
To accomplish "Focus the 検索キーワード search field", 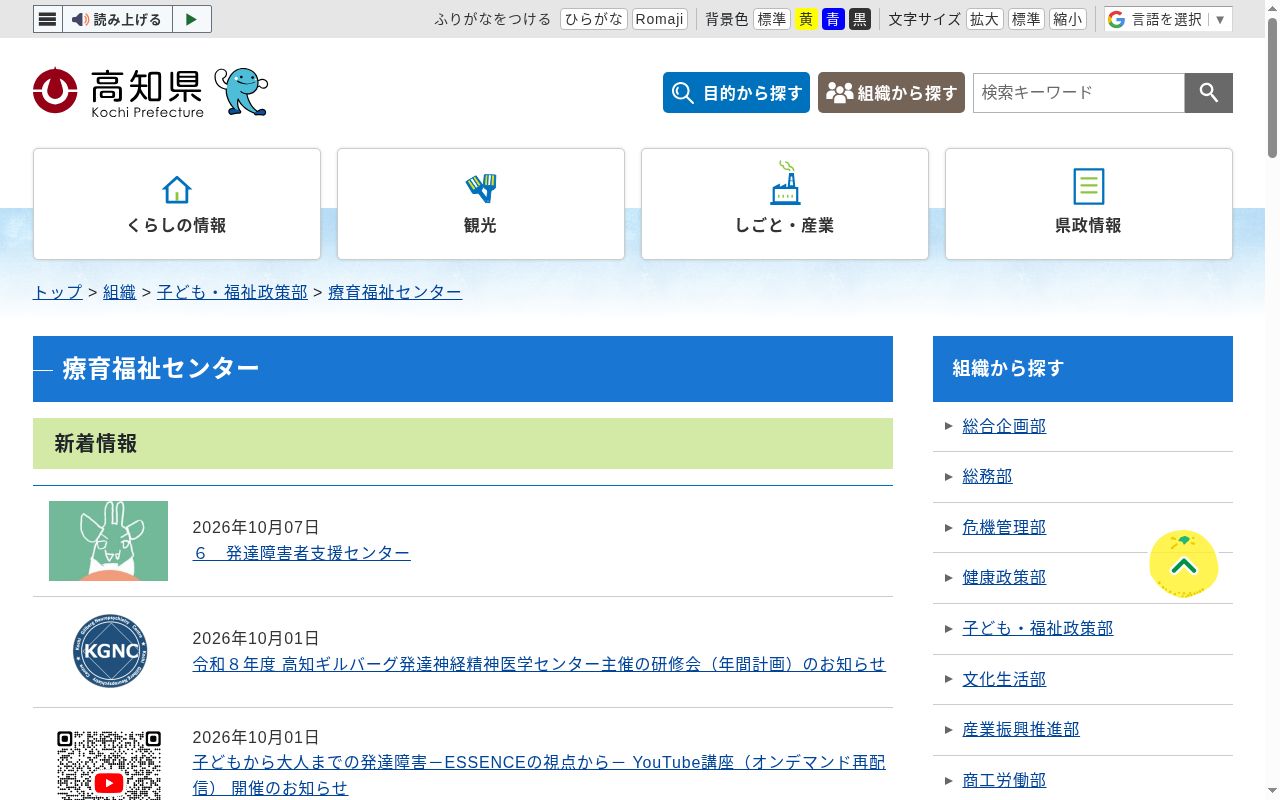I will tap(1079, 93).
